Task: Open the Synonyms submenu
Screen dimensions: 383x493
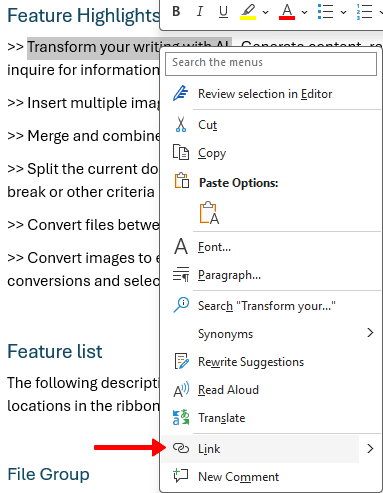Action: coord(271,334)
